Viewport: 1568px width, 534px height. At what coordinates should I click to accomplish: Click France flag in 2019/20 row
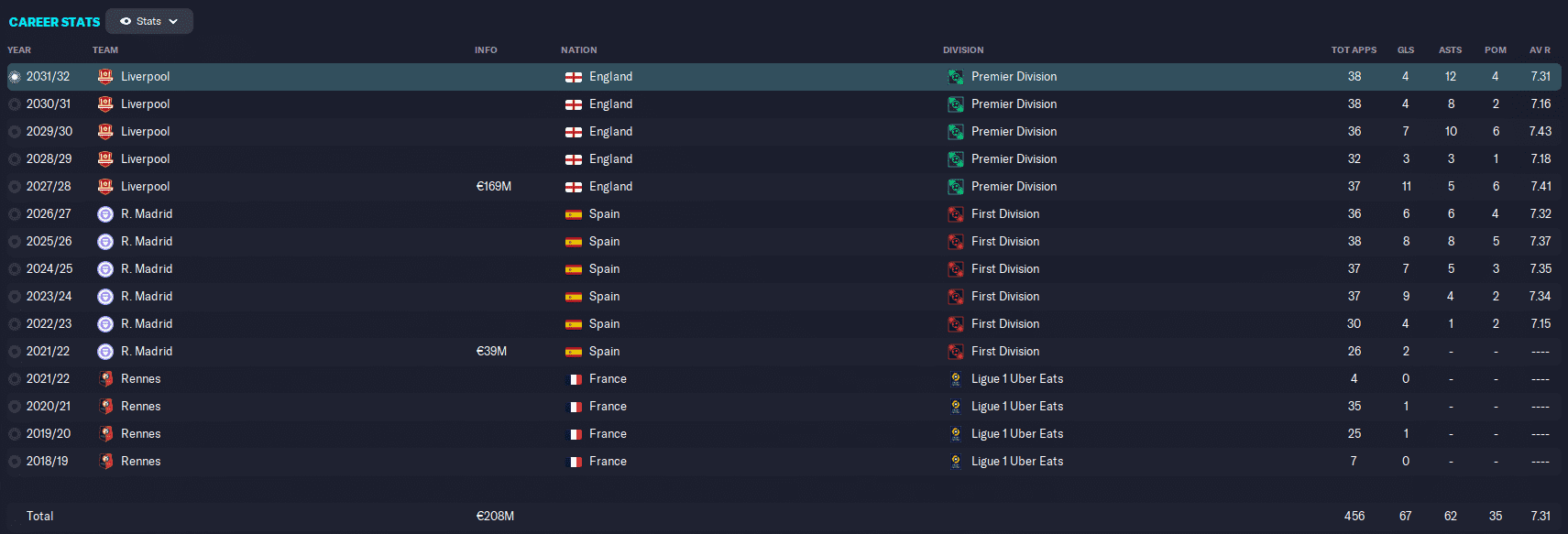tap(575, 434)
